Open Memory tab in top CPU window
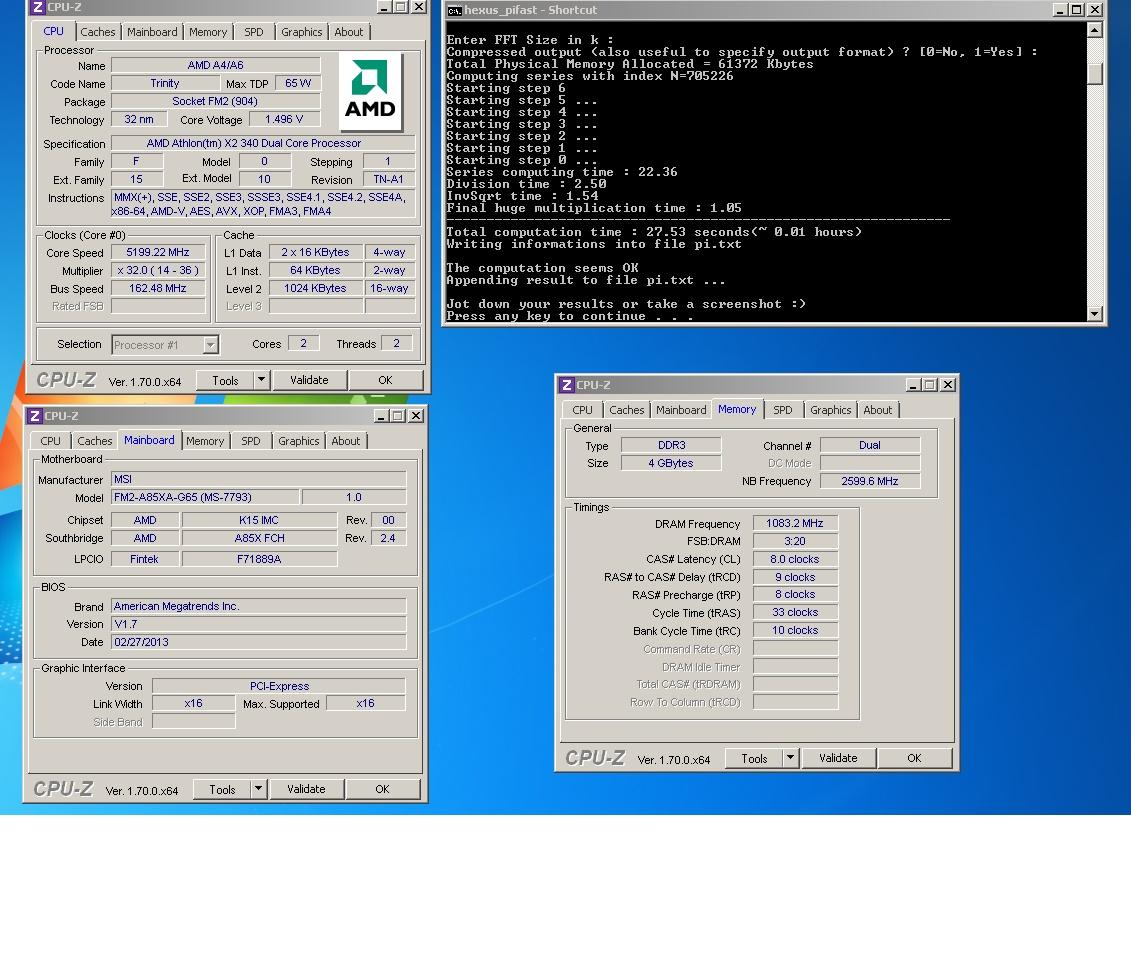This screenshot has width=1131, height=961. pyautogui.click(x=208, y=32)
